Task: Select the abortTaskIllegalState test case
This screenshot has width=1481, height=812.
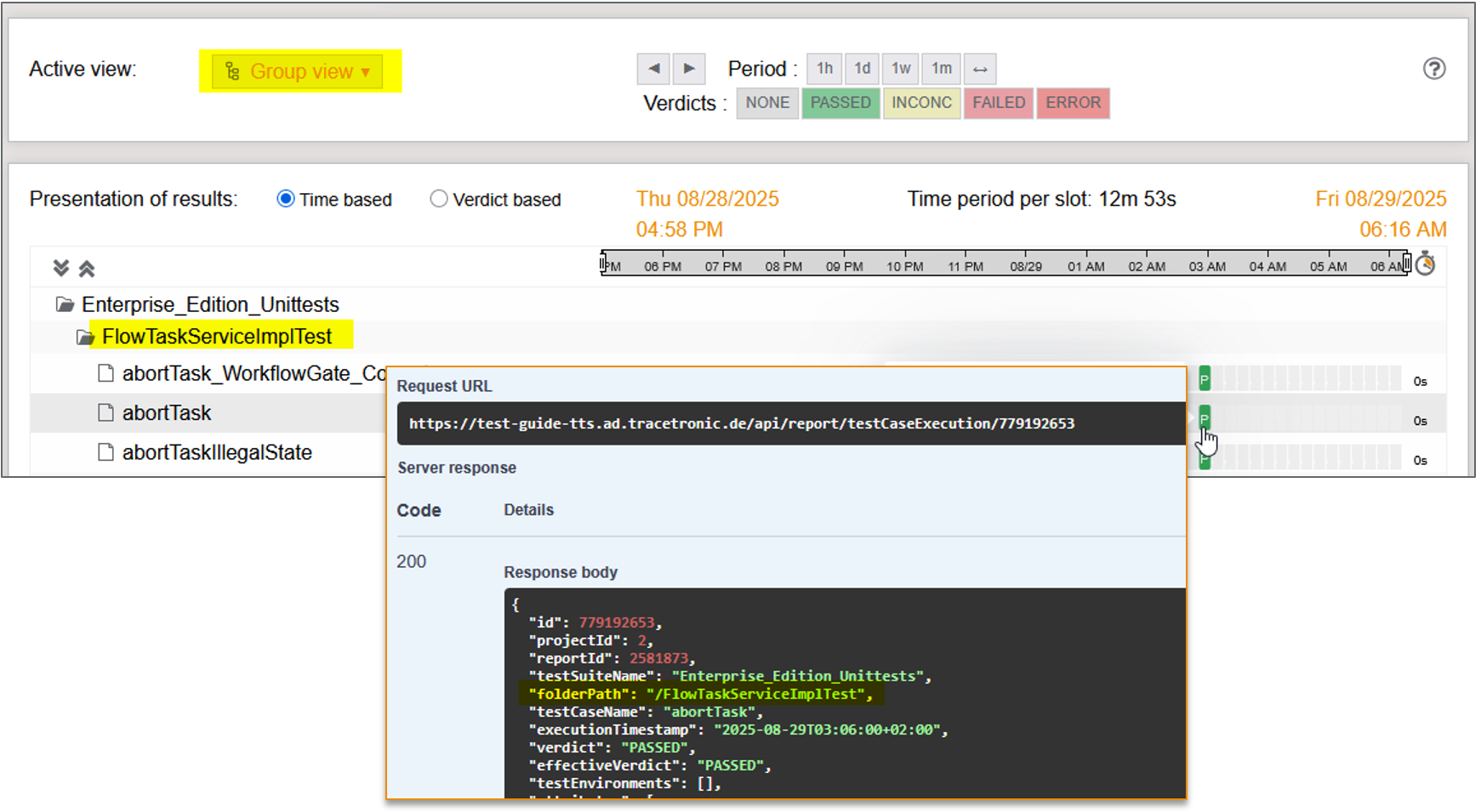Action: [216, 452]
